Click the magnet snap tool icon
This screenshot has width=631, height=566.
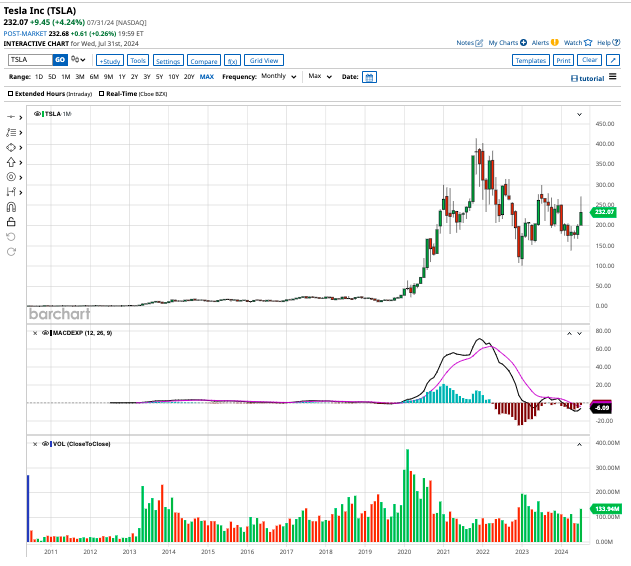tap(11, 206)
